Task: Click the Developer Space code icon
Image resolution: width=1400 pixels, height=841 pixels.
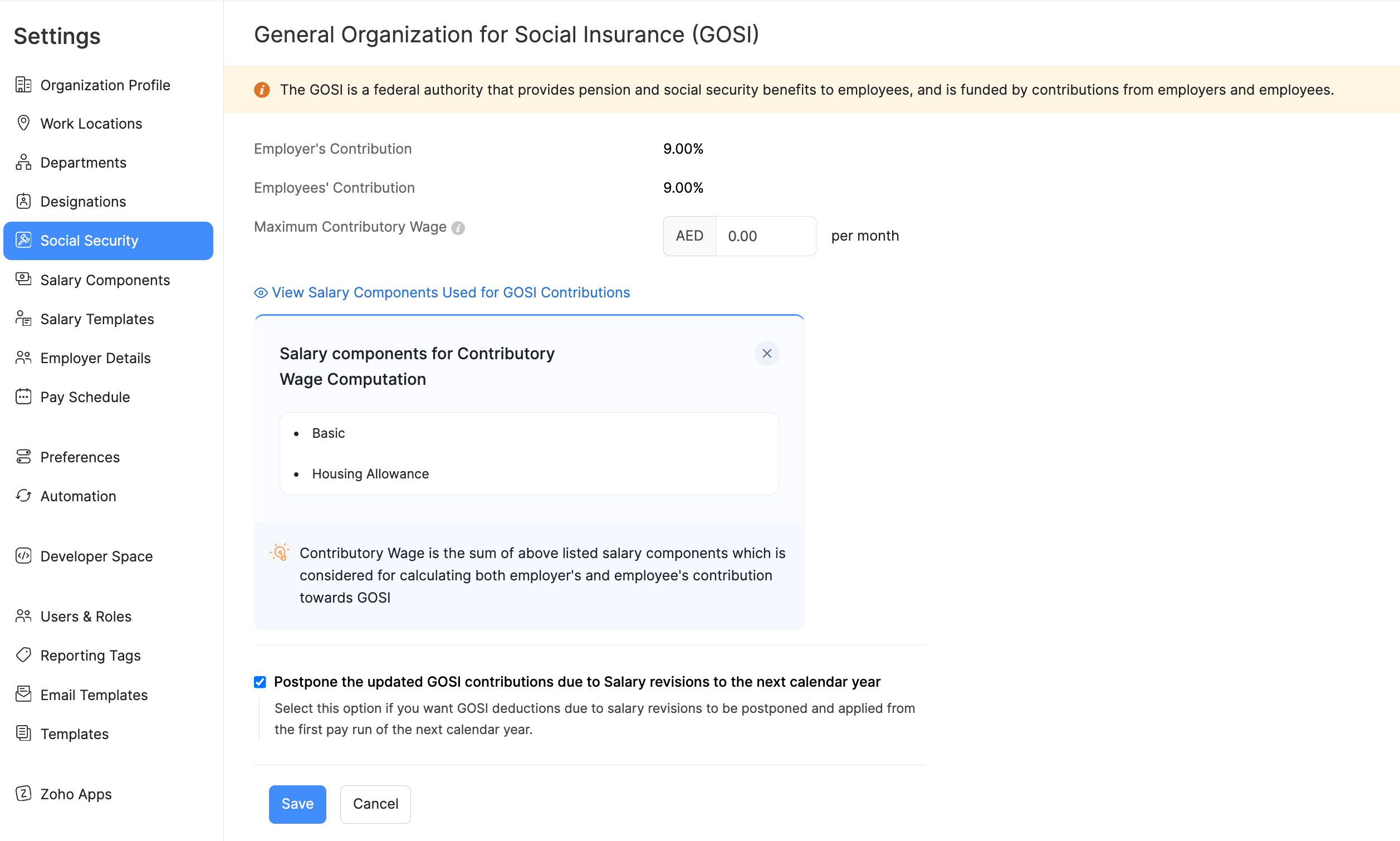Action: [x=23, y=556]
